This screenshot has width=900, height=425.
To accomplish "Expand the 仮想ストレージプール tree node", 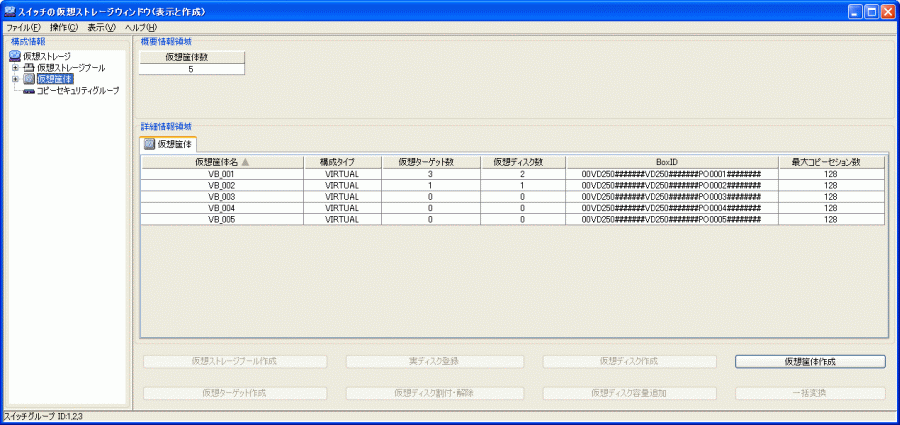I will (x=15, y=68).
